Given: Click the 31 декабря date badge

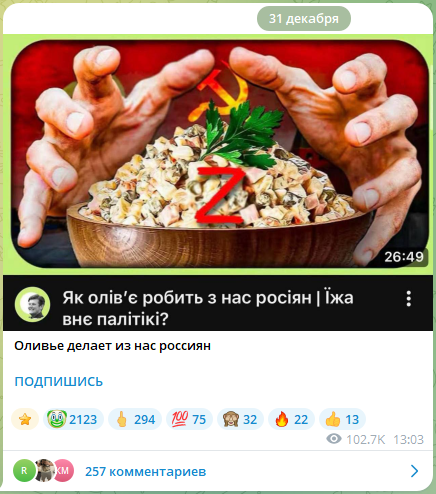Looking at the screenshot, I should click(304, 19).
